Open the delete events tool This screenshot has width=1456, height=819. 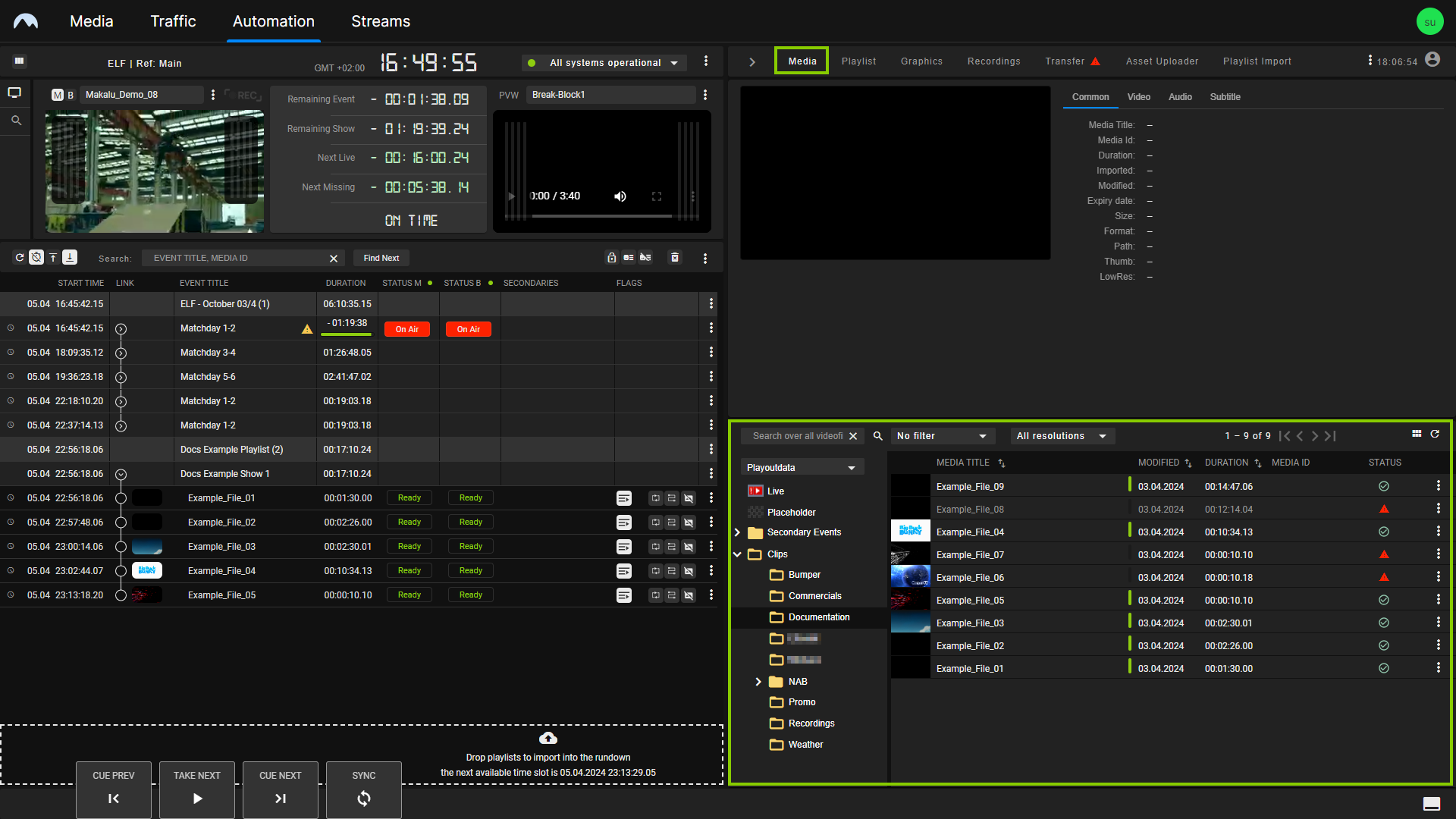[x=674, y=258]
